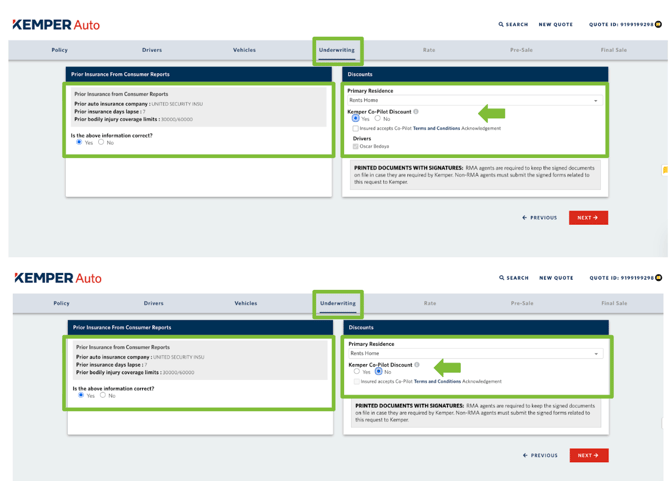Switch to the Drivers tab in upper screen
The width and height of the screenshot is (670, 481).
coord(152,50)
